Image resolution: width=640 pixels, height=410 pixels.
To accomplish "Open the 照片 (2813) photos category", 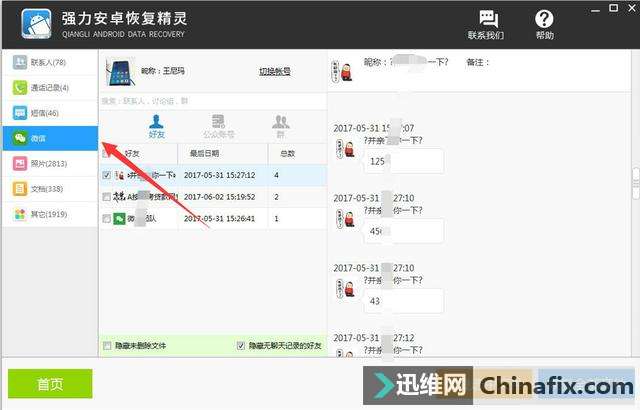I will click(x=48, y=163).
